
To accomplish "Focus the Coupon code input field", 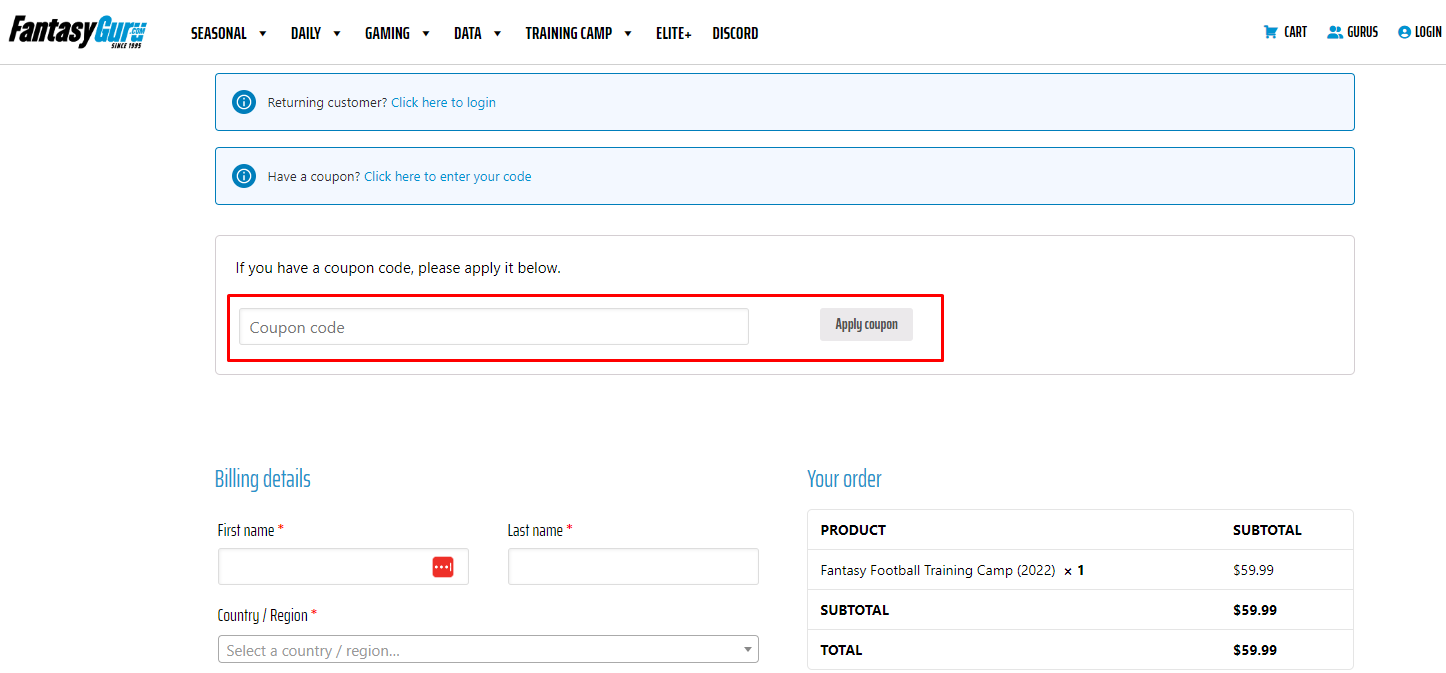I will click(x=494, y=327).
